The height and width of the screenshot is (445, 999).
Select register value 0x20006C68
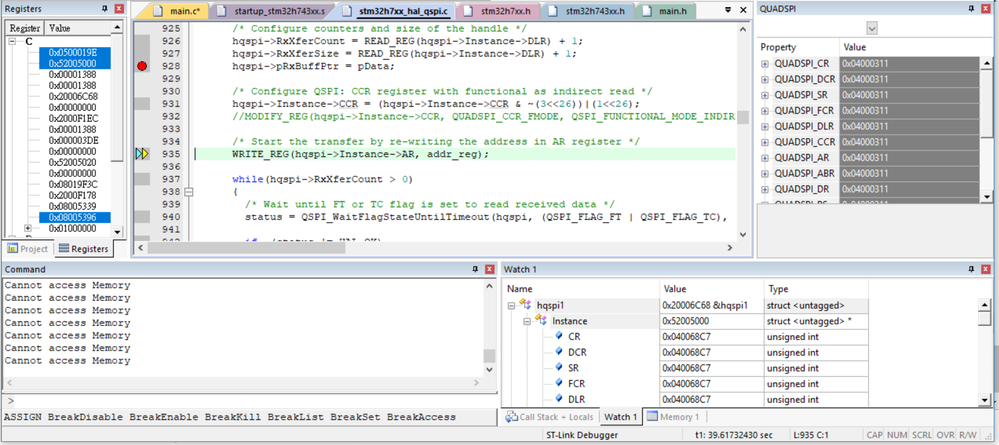[x=73, y=96]
